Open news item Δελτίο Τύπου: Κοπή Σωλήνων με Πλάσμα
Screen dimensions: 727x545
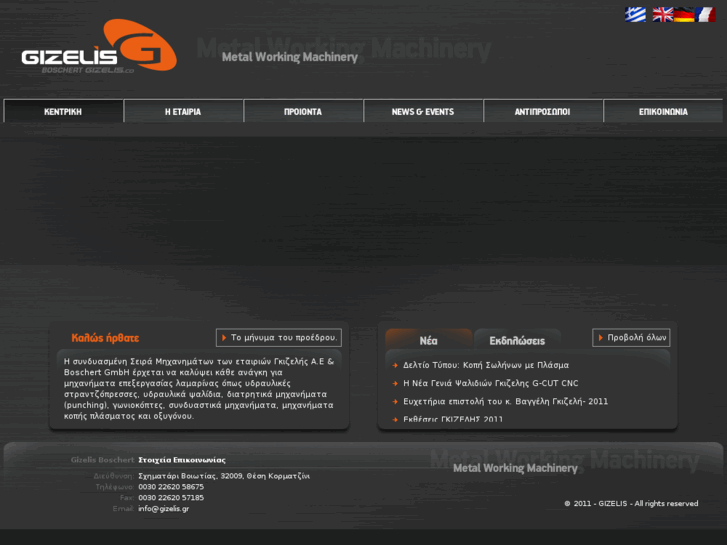486,365
